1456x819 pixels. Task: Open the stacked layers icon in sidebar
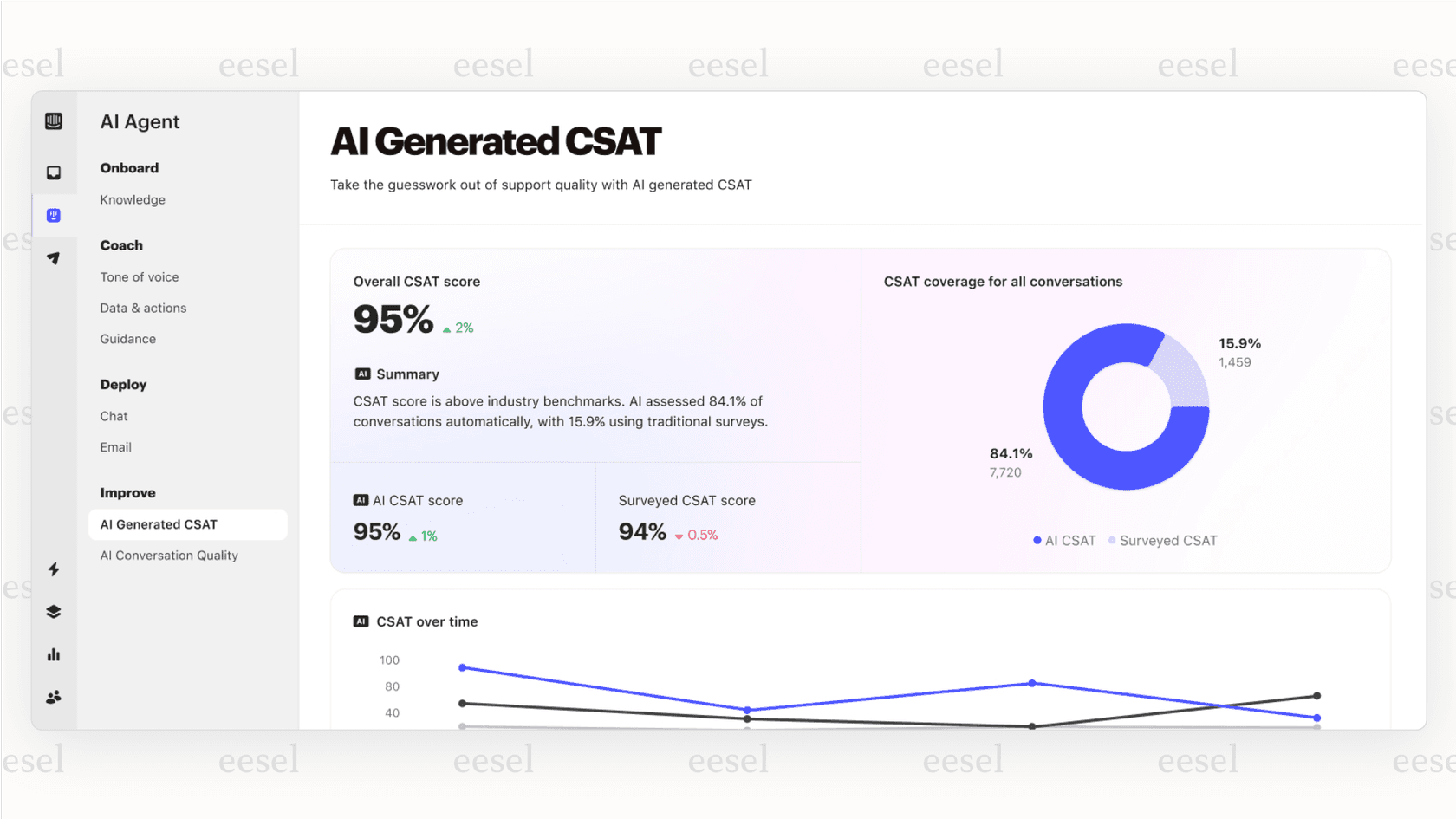coord(54,611)
